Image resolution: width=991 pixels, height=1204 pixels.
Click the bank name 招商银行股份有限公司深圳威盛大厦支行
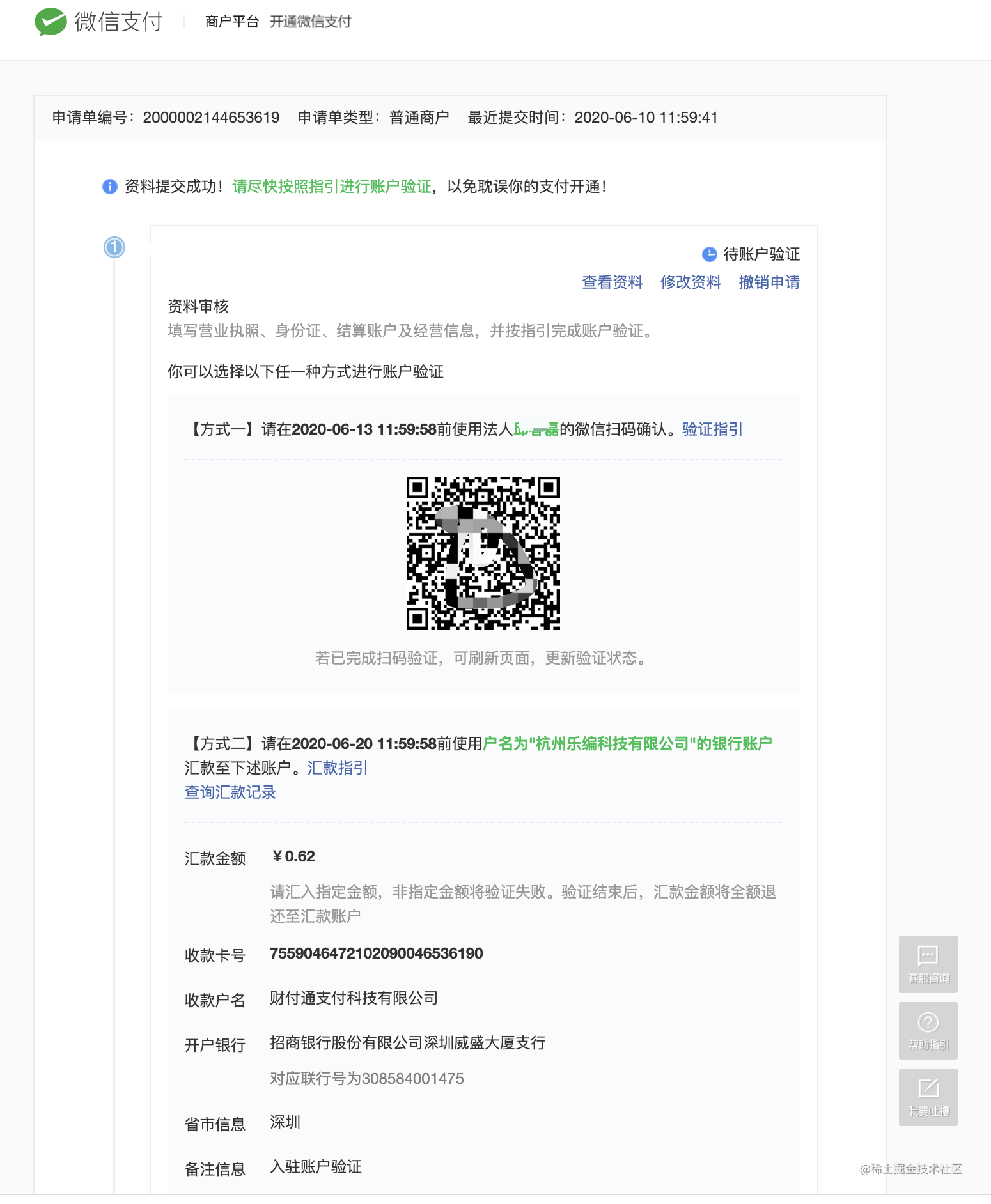(408, 1043)
